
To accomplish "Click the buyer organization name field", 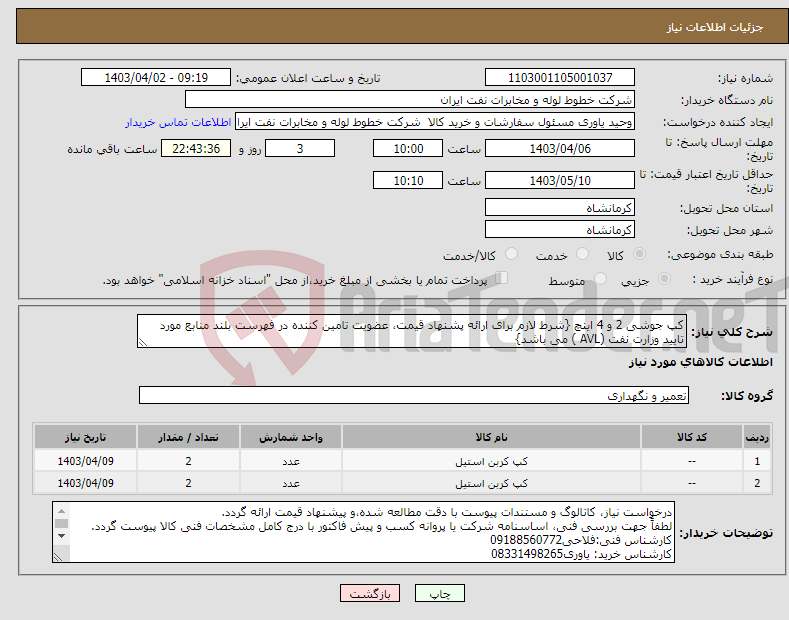I will [410, 100].
